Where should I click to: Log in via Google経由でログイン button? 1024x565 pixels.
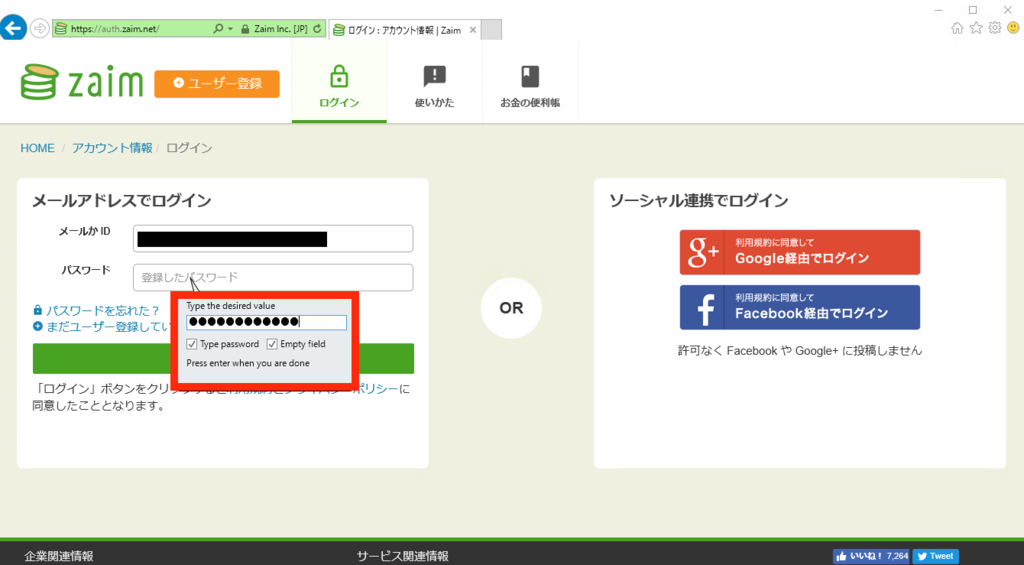800,252
